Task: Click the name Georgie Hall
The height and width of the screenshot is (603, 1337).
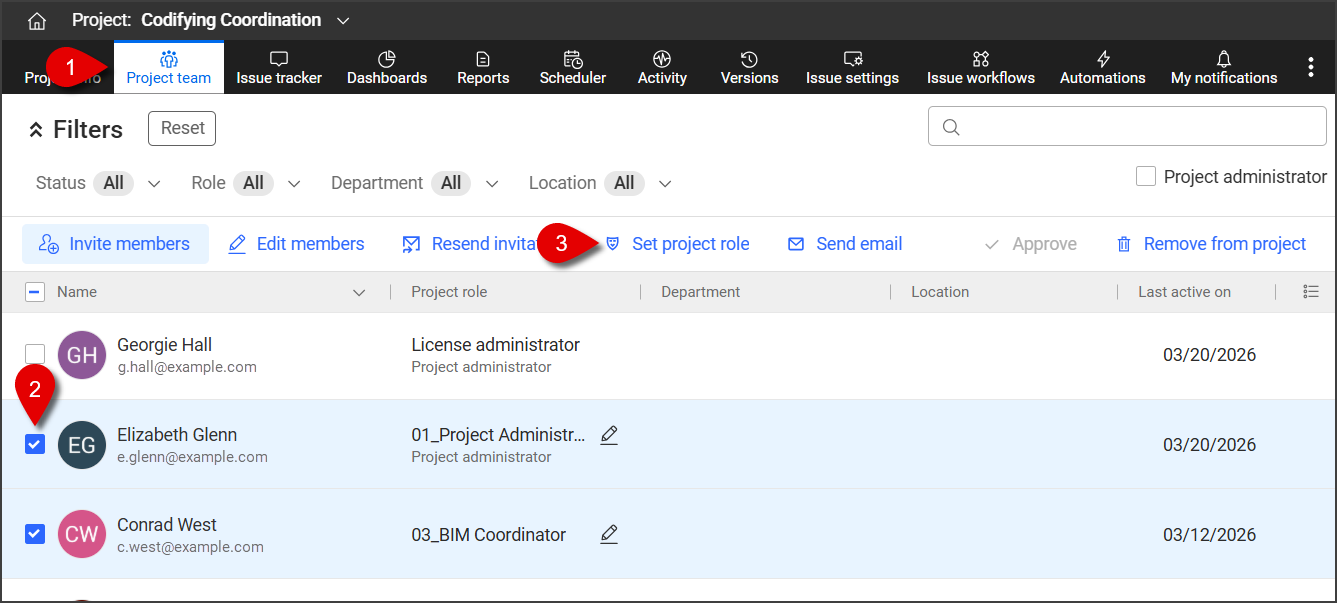Action: [165, 345]
